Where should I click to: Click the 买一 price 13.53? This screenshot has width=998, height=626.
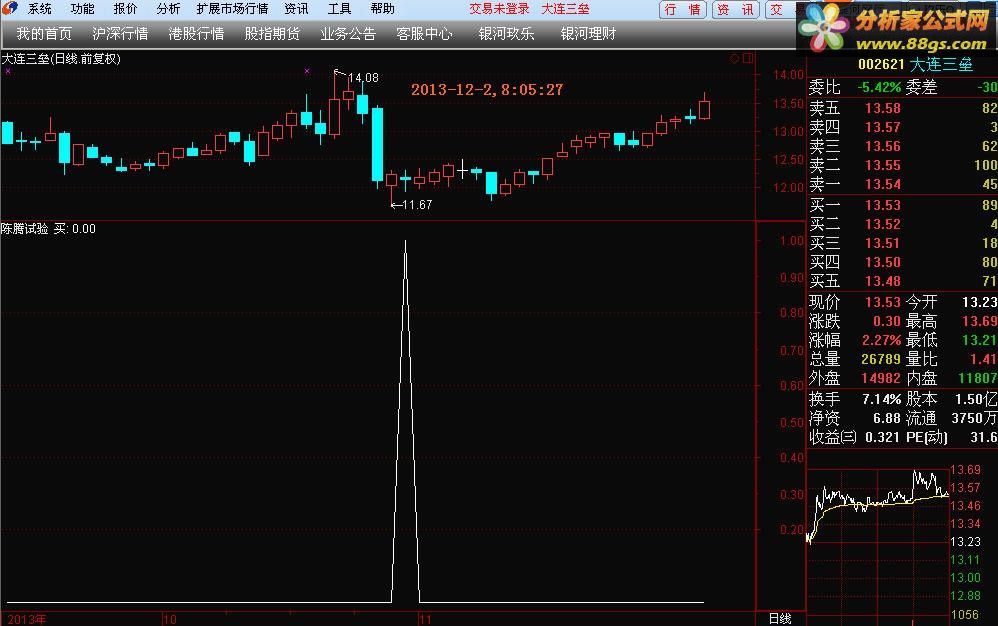click(882, 205)
